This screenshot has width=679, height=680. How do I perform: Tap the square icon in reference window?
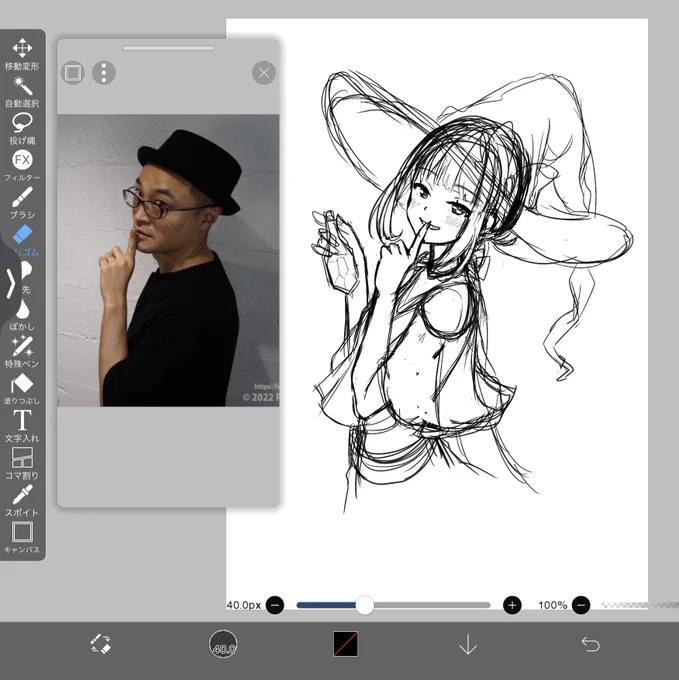point(72,72)
